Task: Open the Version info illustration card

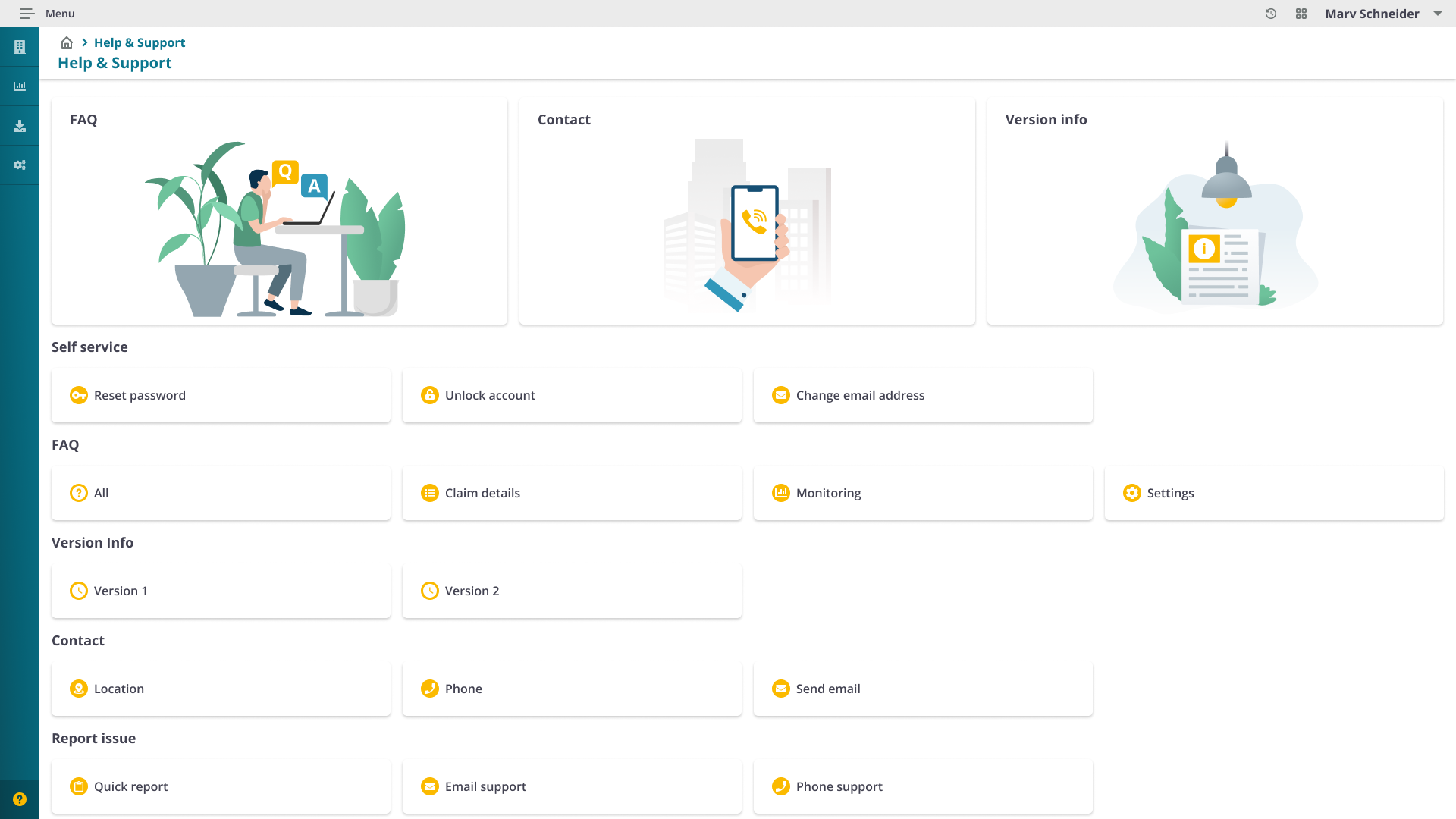Action: (x=1215, y=212)
